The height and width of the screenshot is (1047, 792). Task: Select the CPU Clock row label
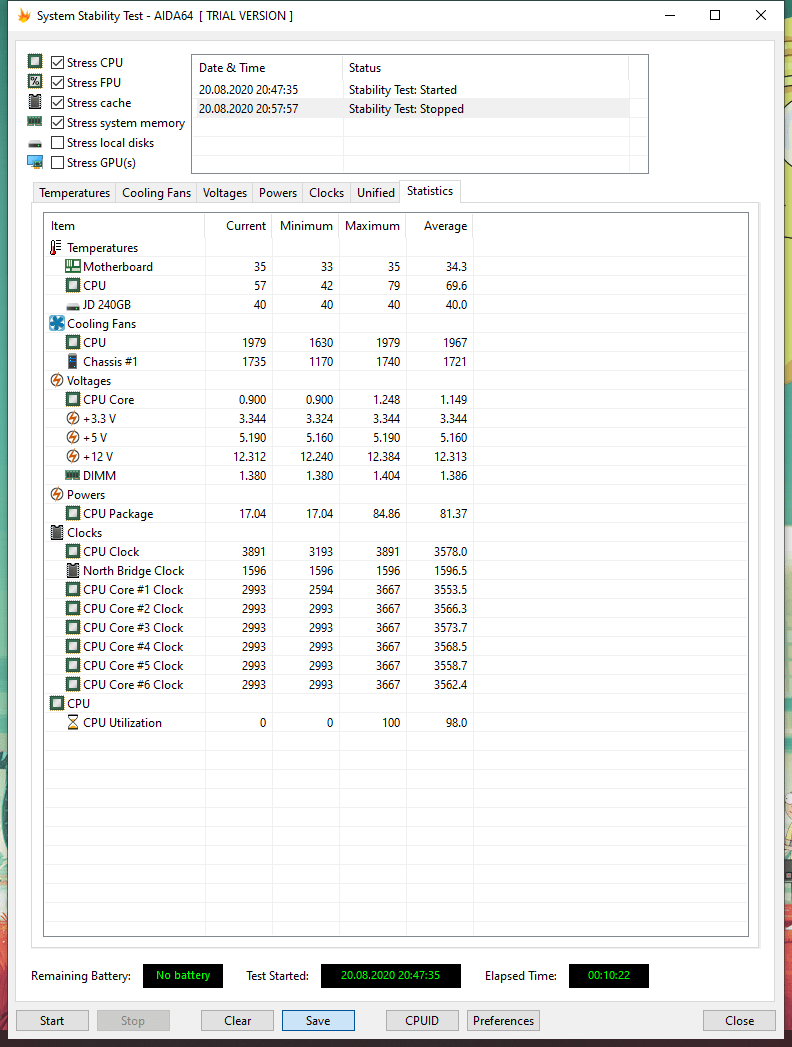[x=111, y=552]
